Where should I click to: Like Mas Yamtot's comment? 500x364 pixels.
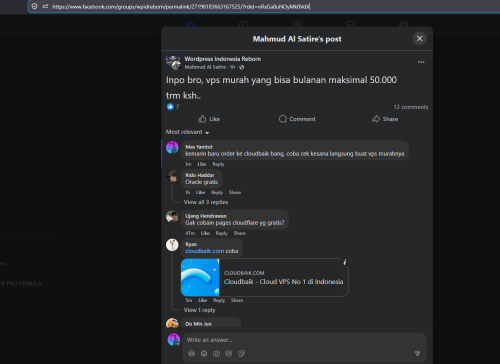point(202,164)
